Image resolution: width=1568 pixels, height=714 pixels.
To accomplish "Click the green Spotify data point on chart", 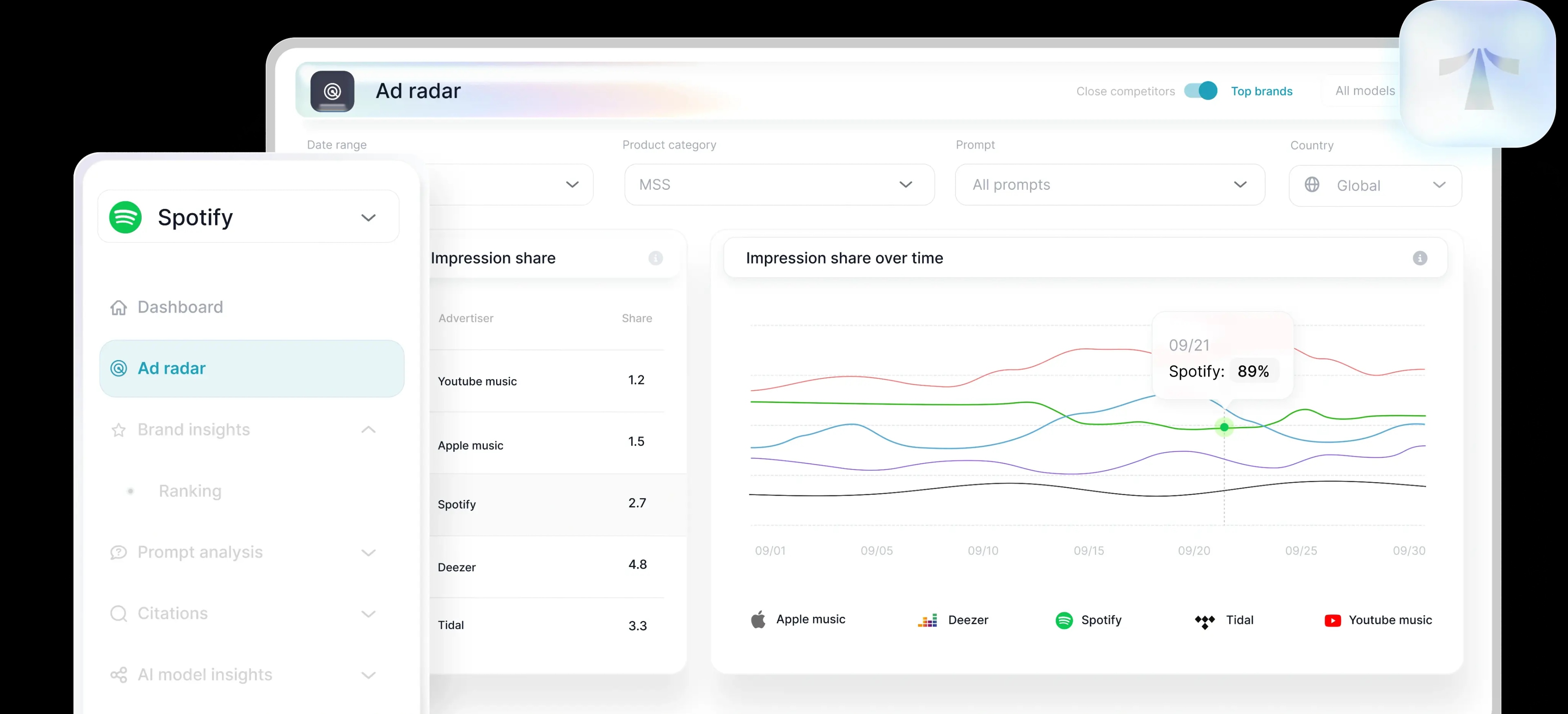I will [x=1224, y=427].
